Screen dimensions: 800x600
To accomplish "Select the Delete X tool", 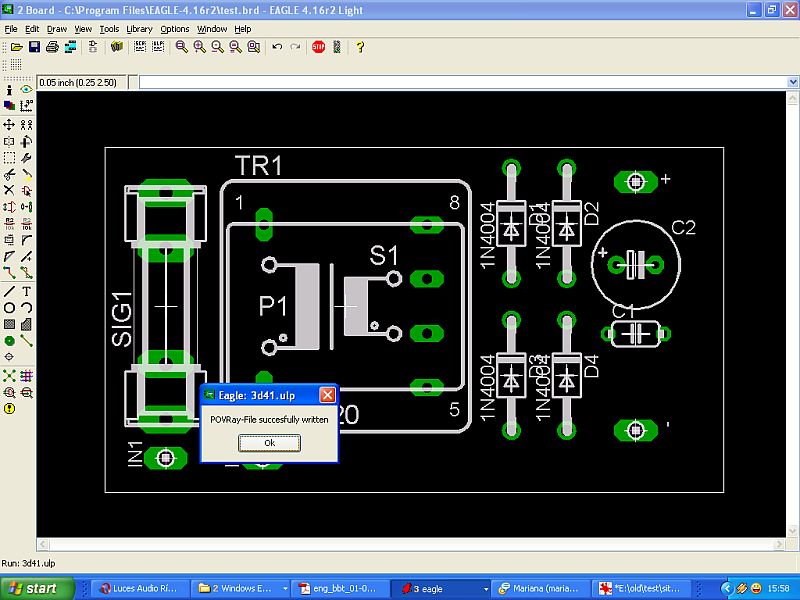I will [x=9, y=190].
